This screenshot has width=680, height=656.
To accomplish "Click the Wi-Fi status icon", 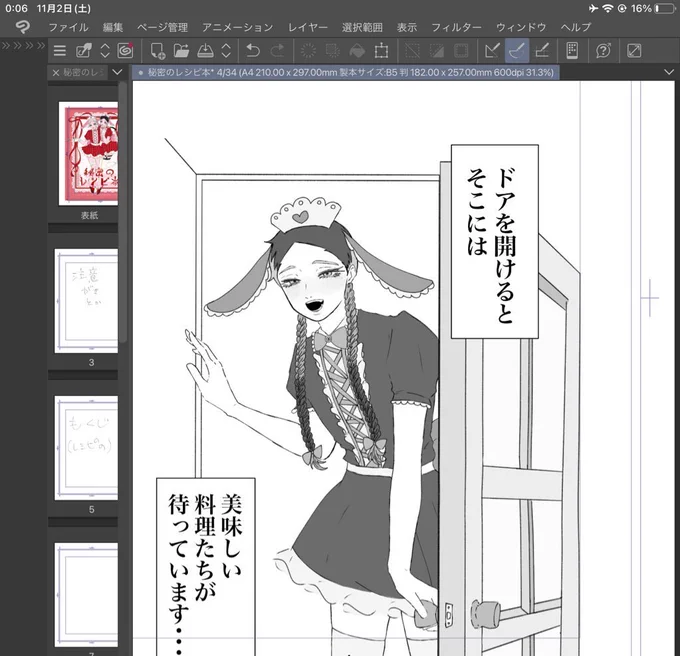I will 608,8.
